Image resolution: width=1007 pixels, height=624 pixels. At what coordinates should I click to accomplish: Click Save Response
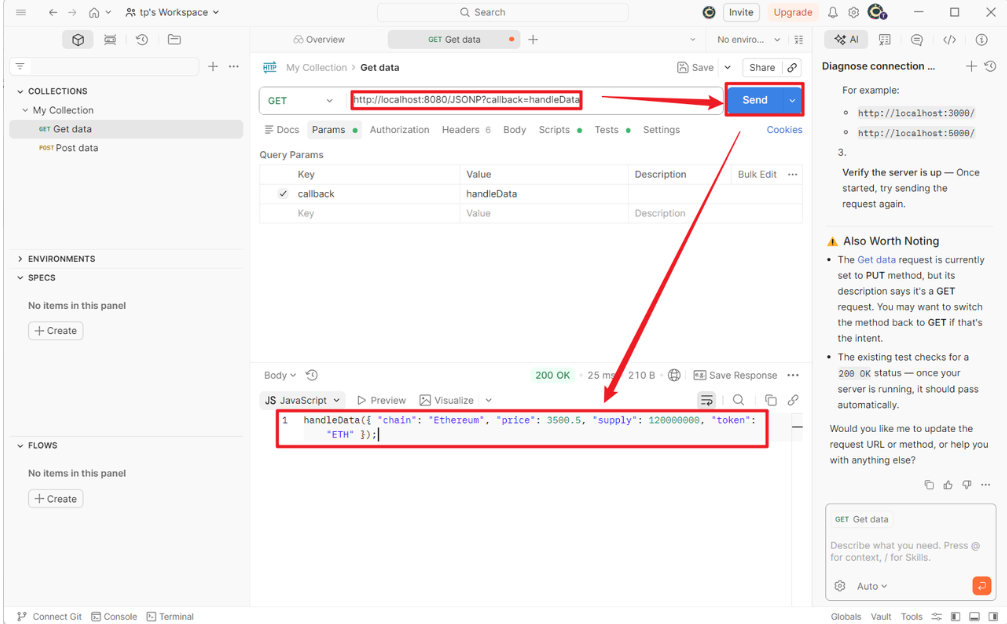(x=735, y=375)
